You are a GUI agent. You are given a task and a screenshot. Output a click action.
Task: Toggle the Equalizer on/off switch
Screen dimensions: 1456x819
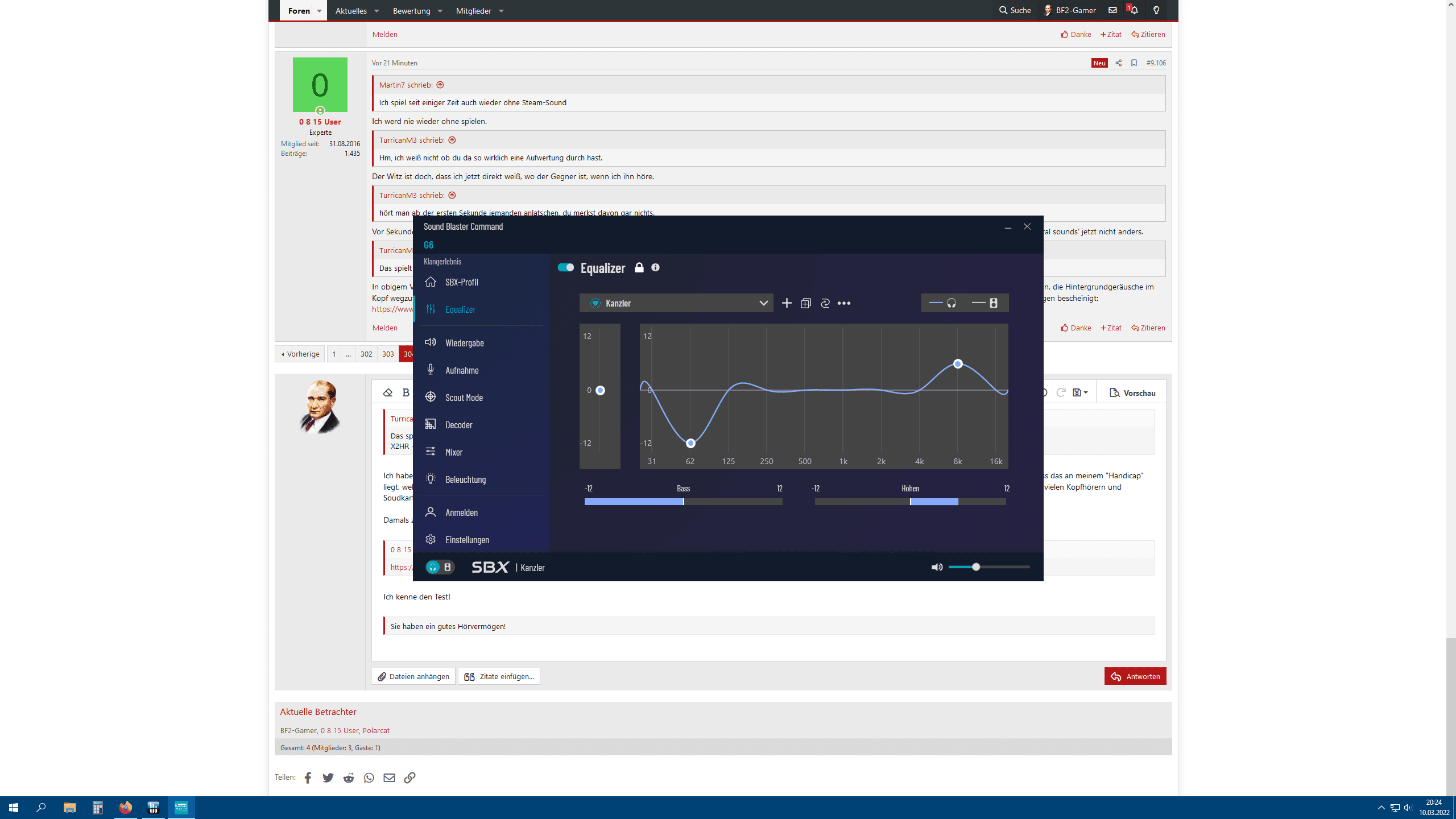[565, 267]
